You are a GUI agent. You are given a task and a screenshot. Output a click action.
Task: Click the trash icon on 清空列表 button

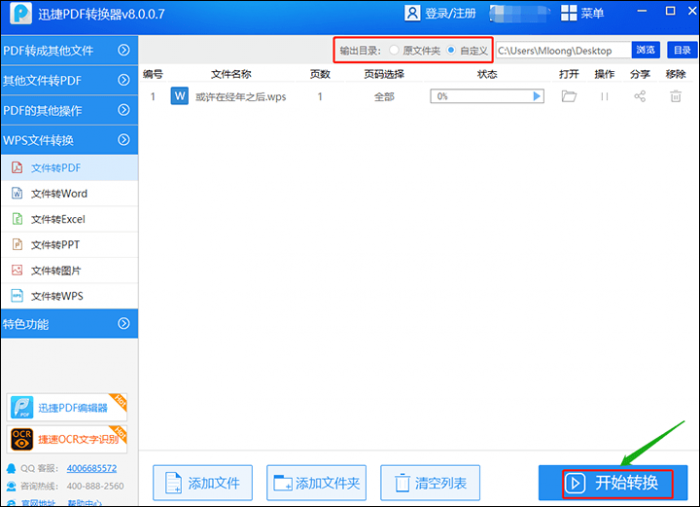[x=402, y=483]
